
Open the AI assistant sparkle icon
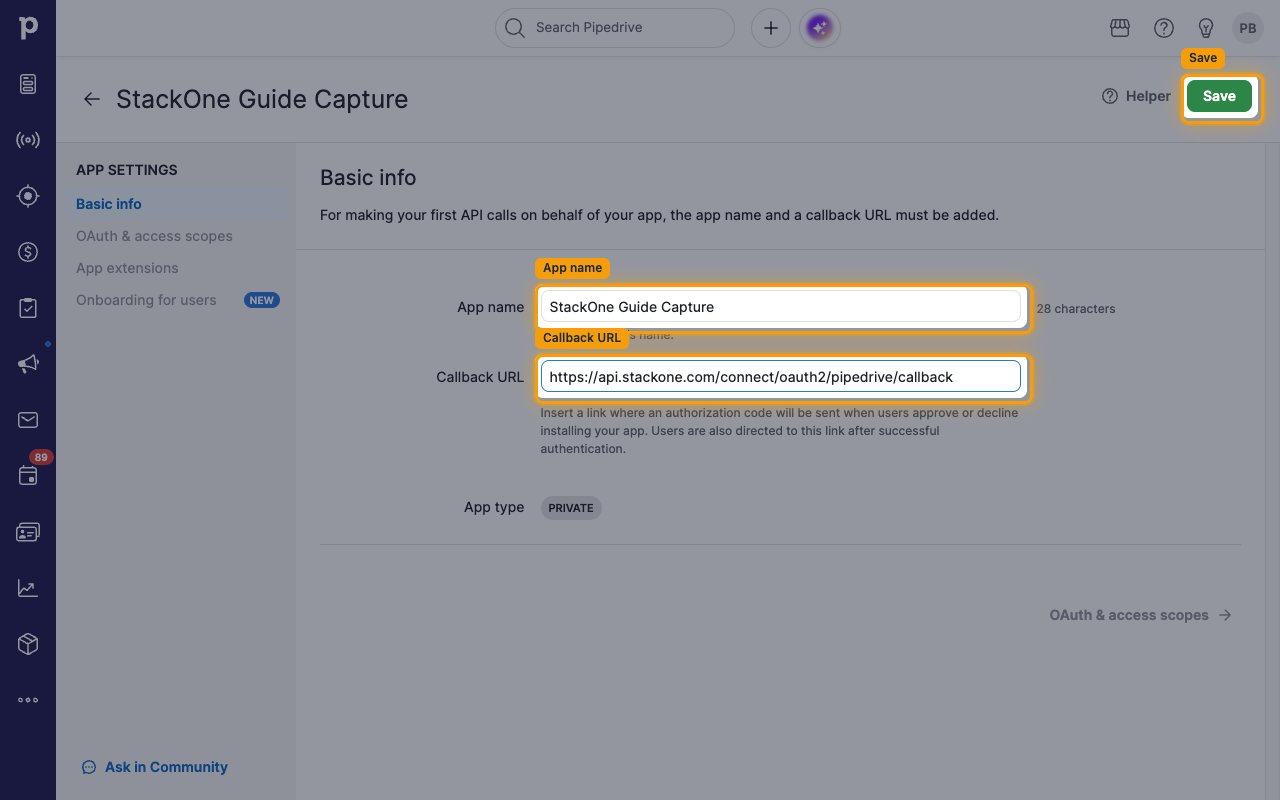820,28
